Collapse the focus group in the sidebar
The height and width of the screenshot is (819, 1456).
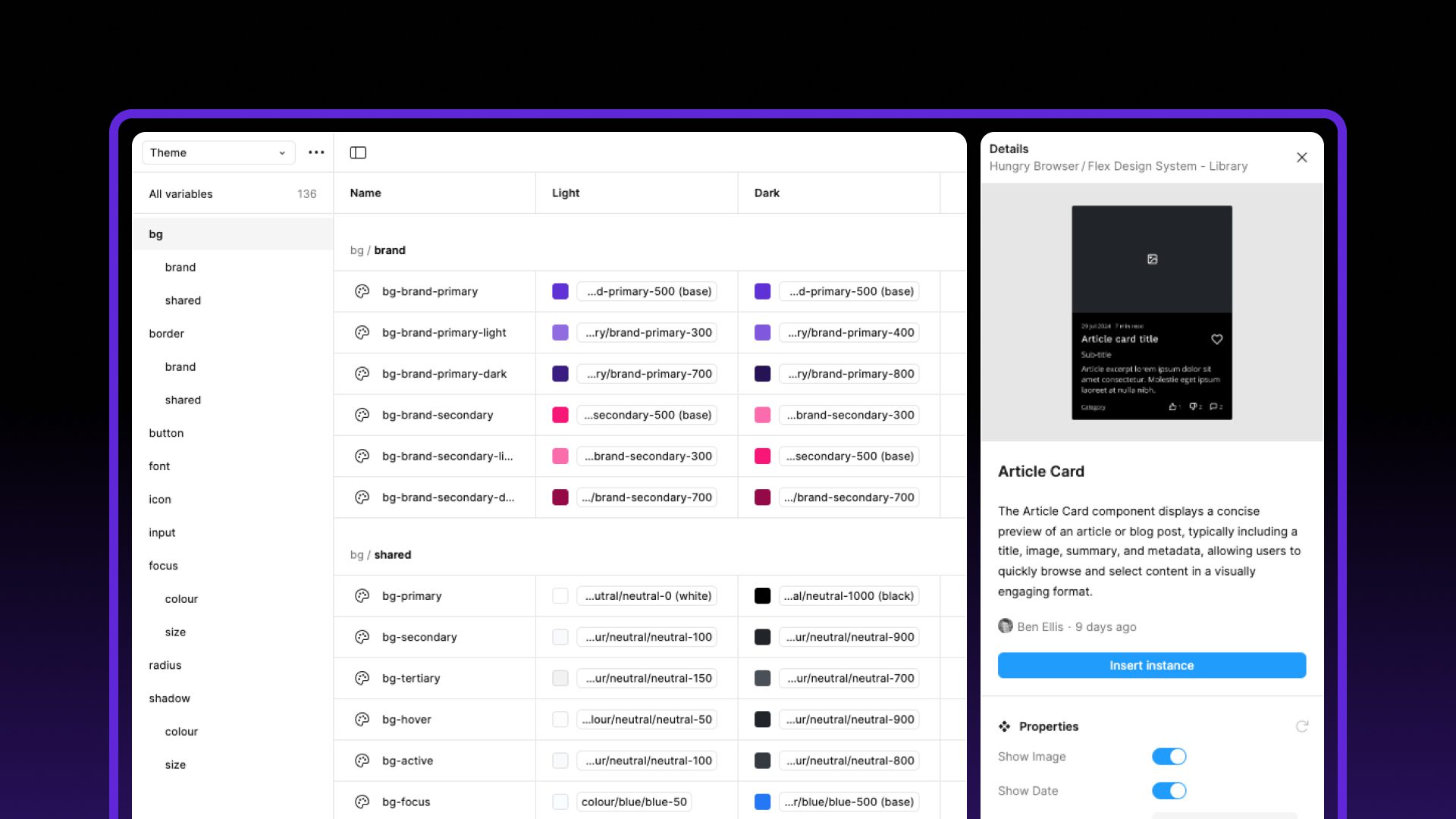click(x=163, y=565)
